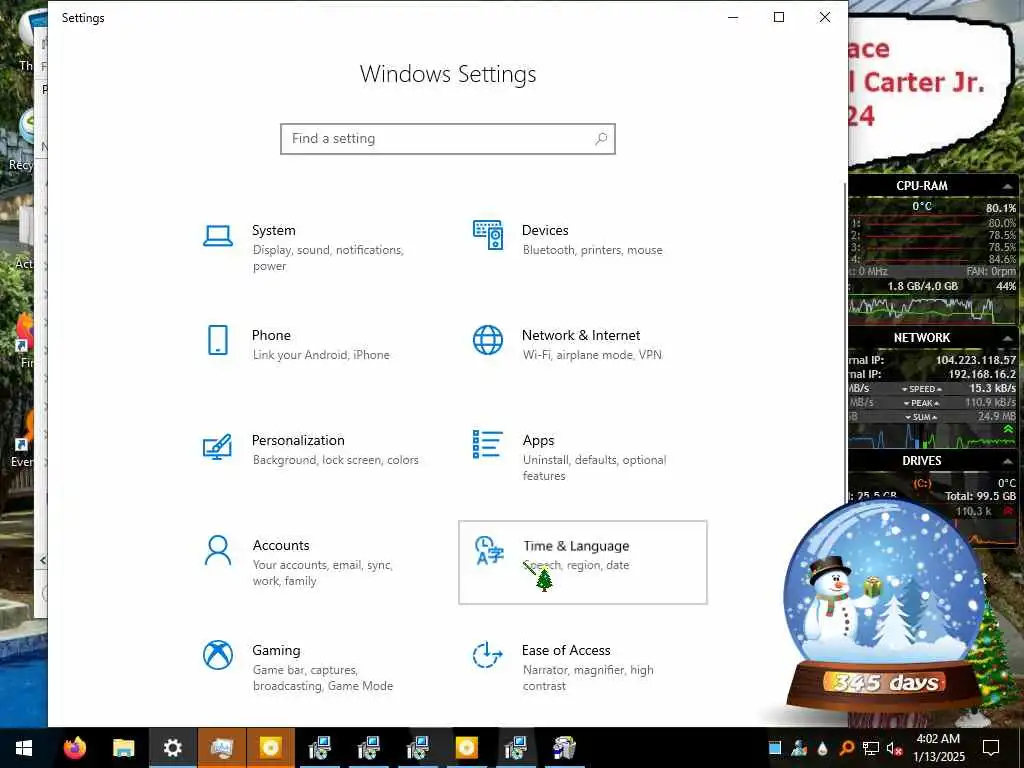Click the blue square tray icon

tap(775, 748)
